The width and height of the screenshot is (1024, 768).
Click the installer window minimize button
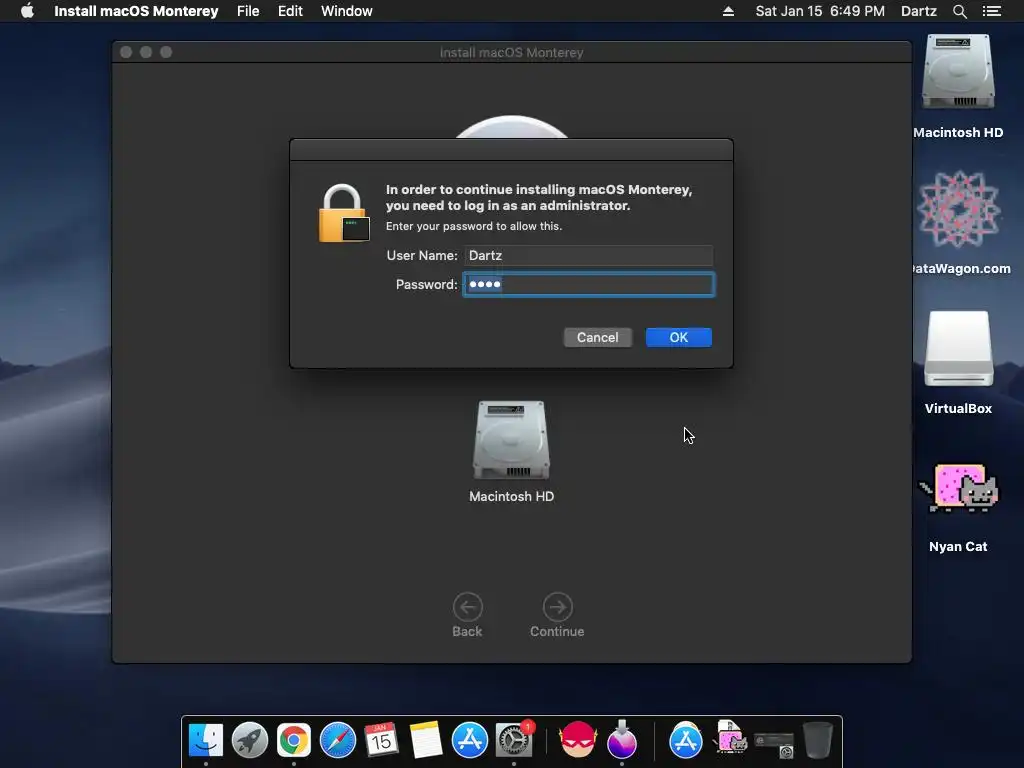tap(146, 52)
